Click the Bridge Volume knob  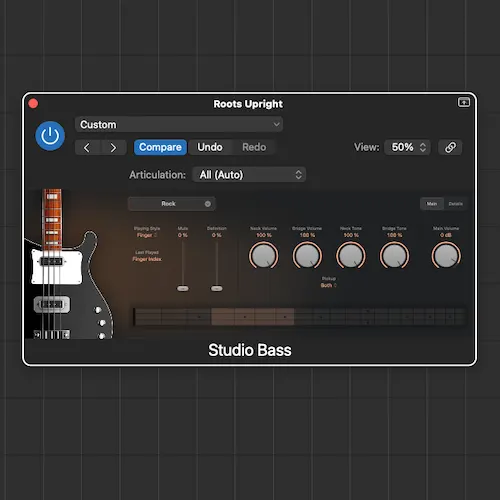307,256
